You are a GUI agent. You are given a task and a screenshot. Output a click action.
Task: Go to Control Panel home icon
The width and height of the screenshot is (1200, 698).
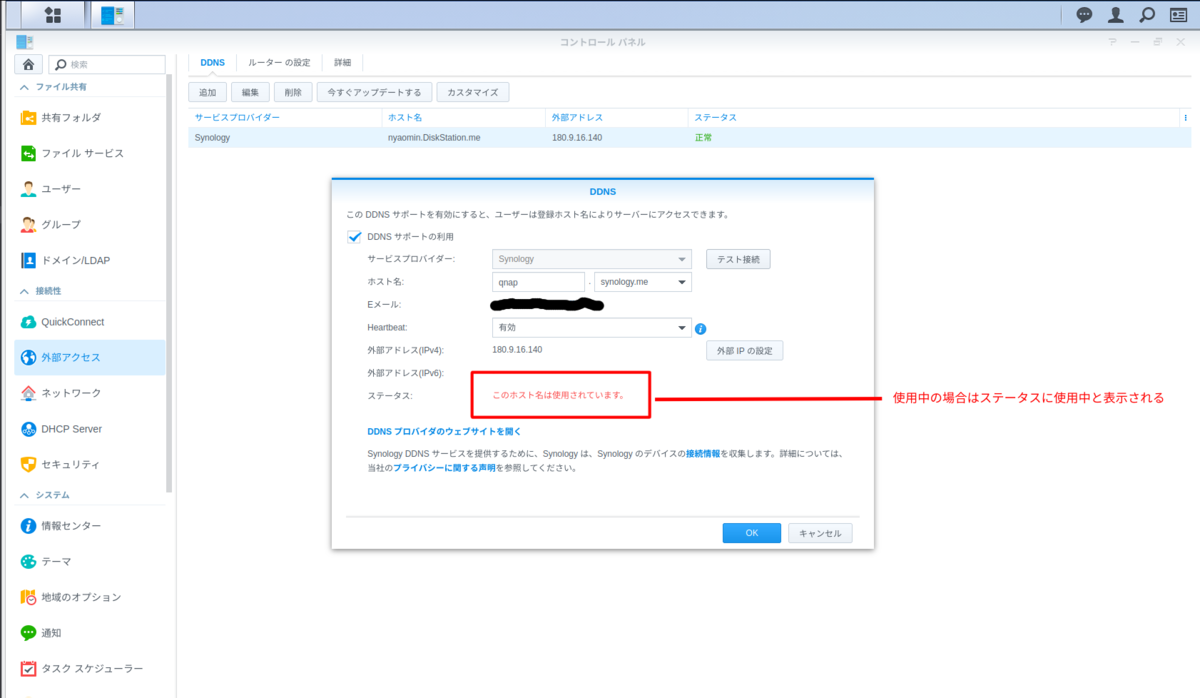(29, 64)
